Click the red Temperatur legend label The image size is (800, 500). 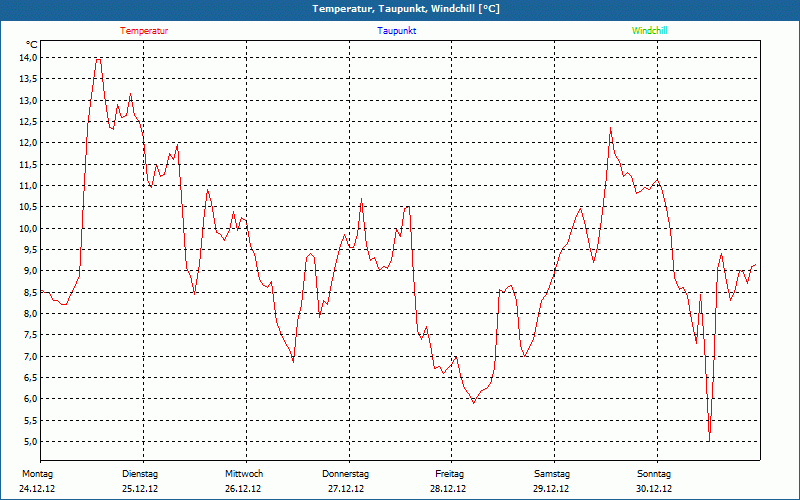(144, 31)
